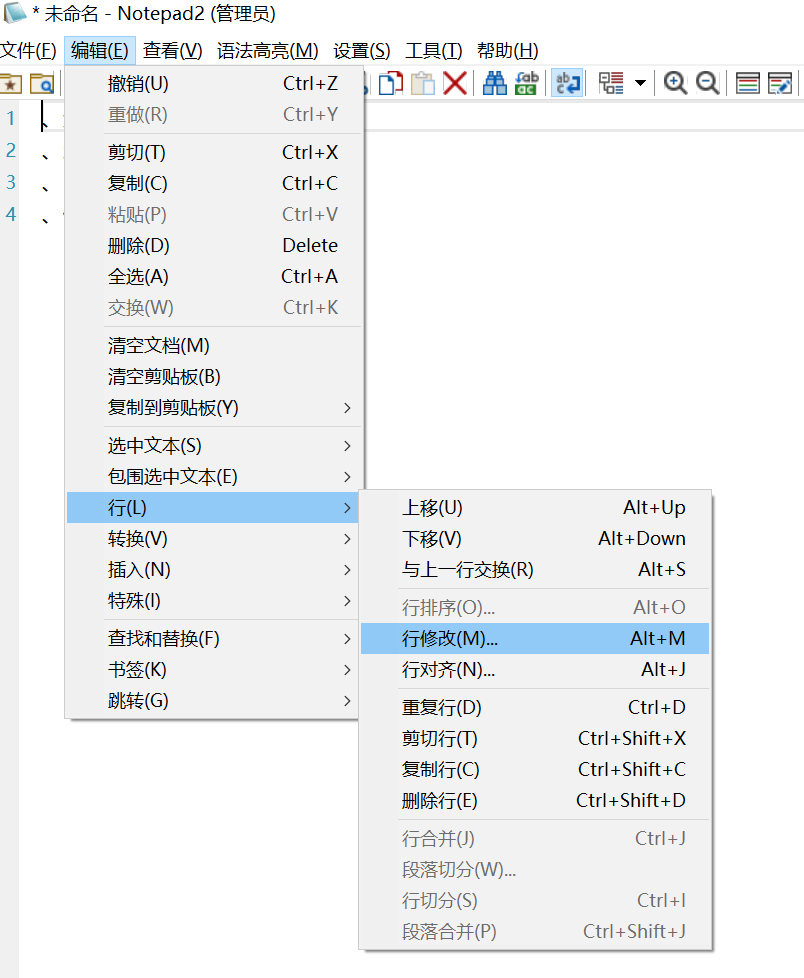Open the 语法高亮(M) menu
The width and height of the screenshot is (804, 978).
(x=268, y=51)
